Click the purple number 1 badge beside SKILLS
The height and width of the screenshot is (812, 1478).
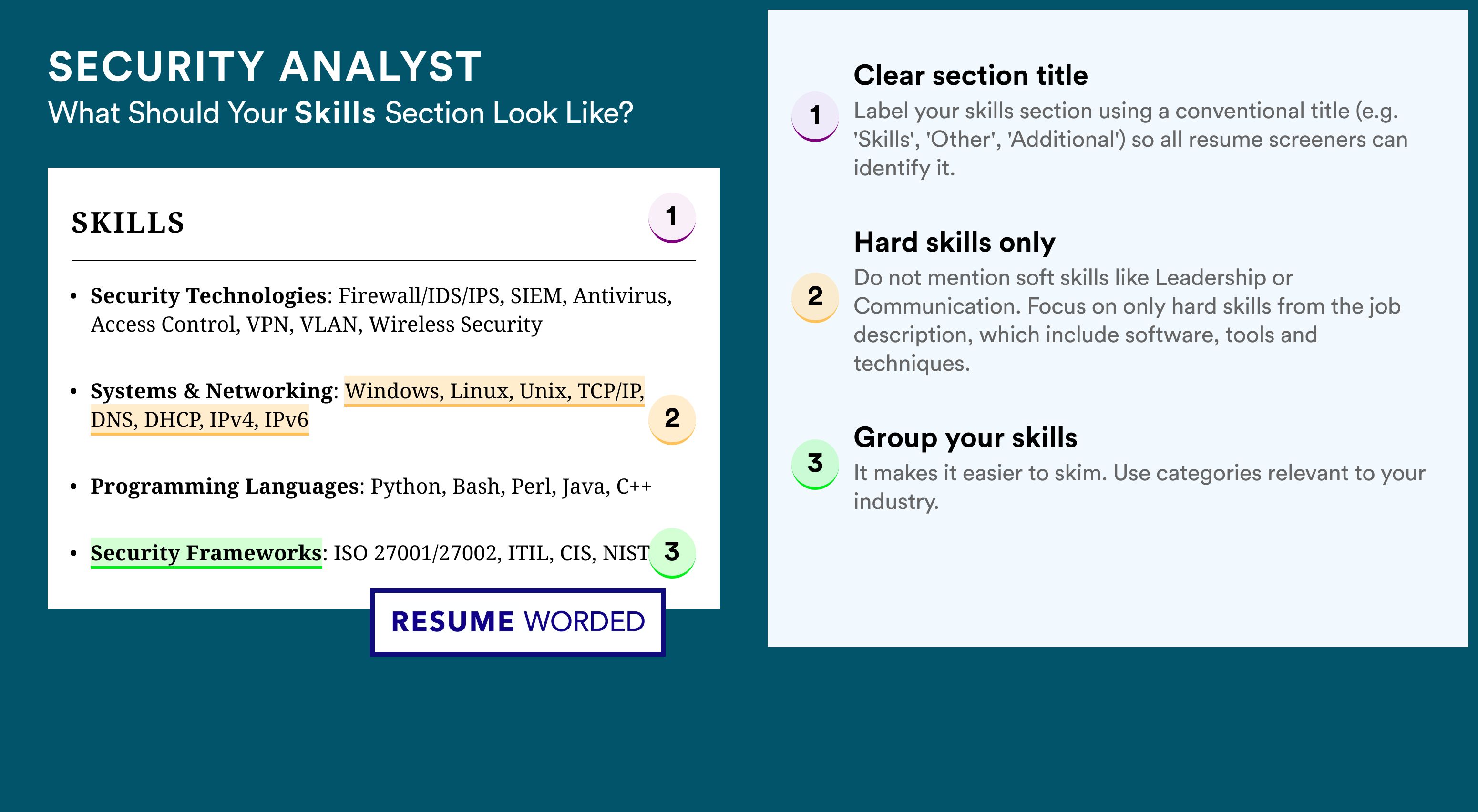[672, 217]
